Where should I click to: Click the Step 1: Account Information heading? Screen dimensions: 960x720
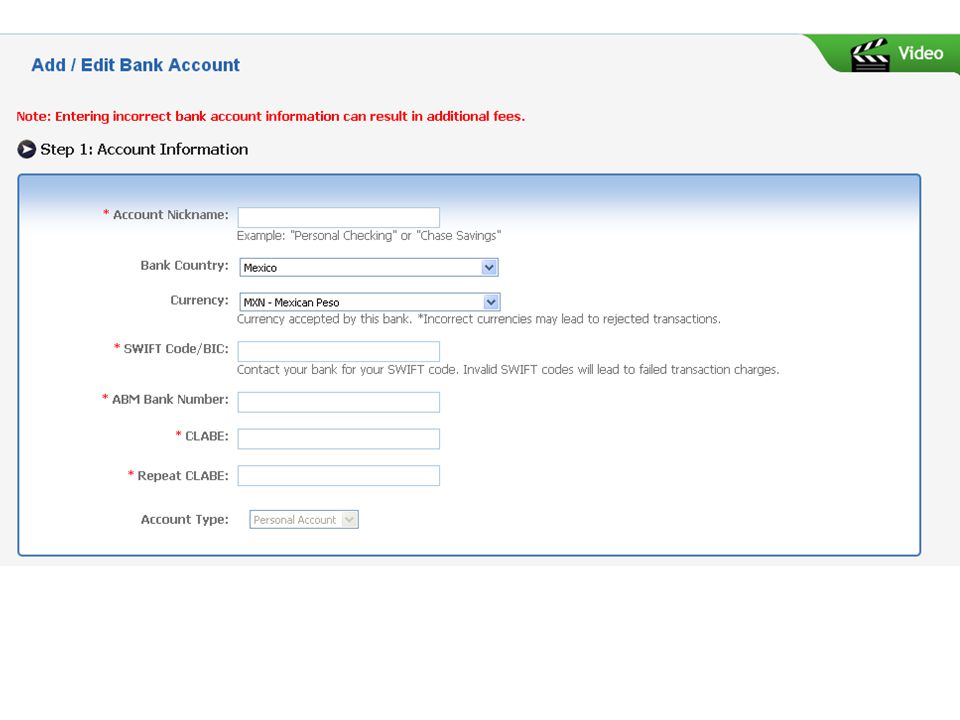click(144, 149)
